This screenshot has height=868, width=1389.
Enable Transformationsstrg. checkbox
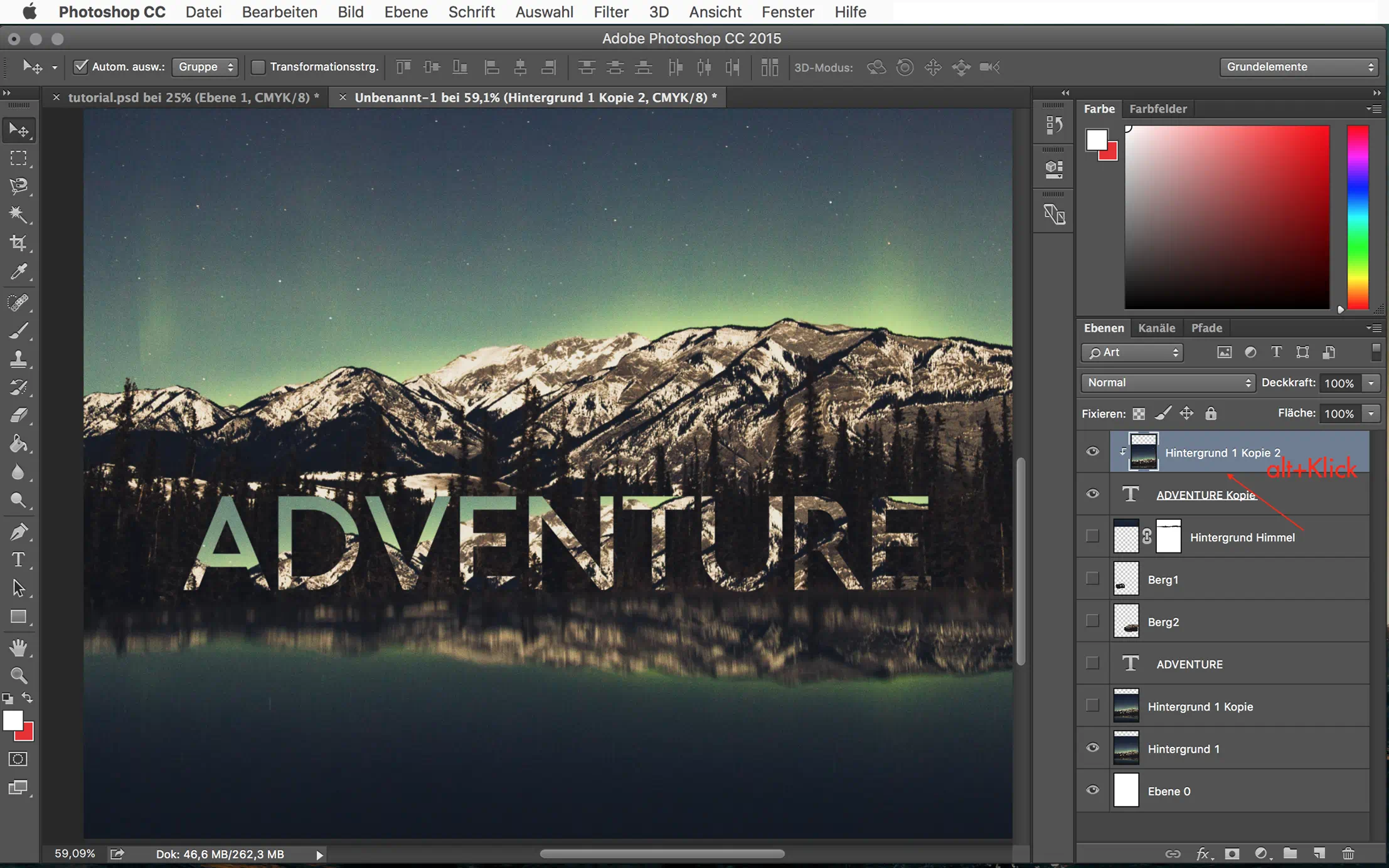(258, 66)
